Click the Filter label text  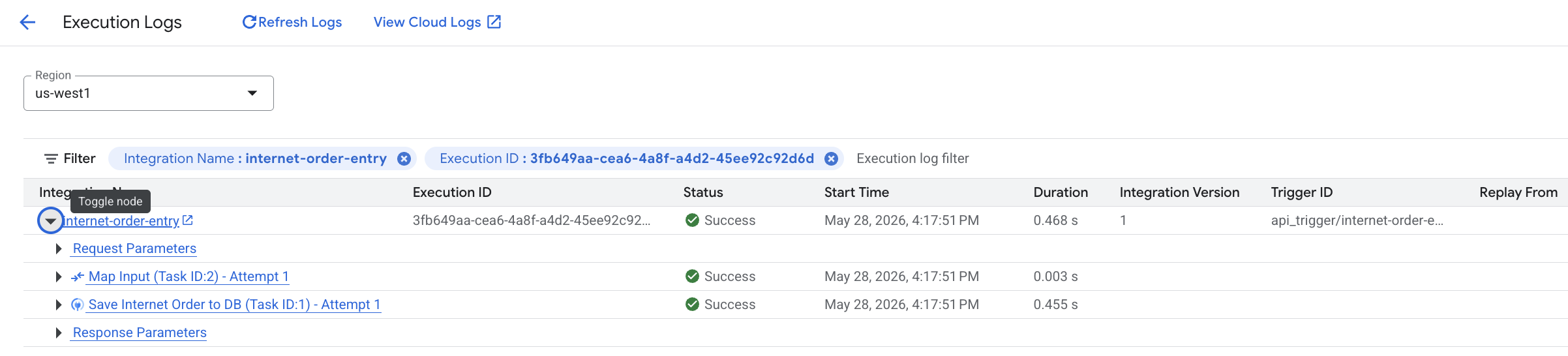(80, 158)
